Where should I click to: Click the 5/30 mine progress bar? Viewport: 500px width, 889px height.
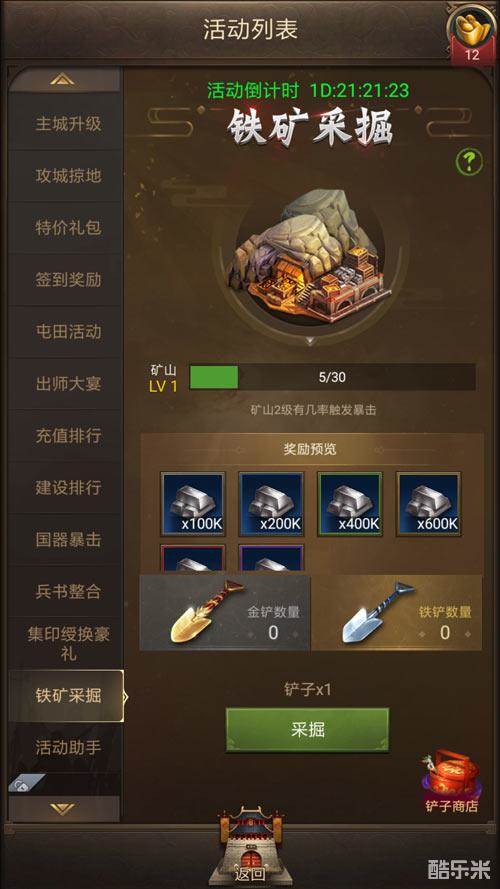coord(332,377)
